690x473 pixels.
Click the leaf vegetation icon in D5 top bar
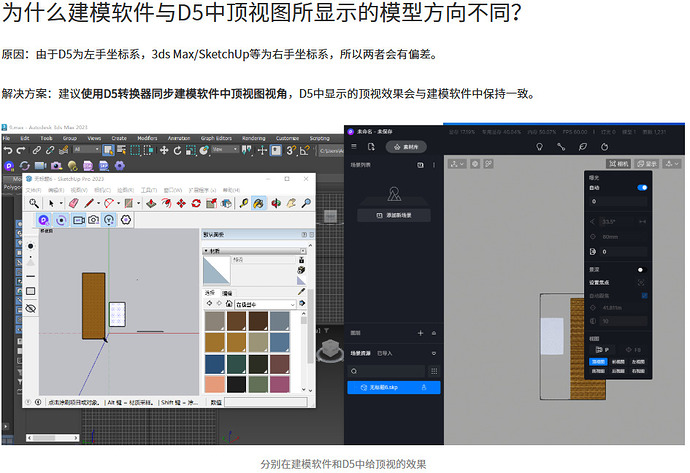coord(583,147)
